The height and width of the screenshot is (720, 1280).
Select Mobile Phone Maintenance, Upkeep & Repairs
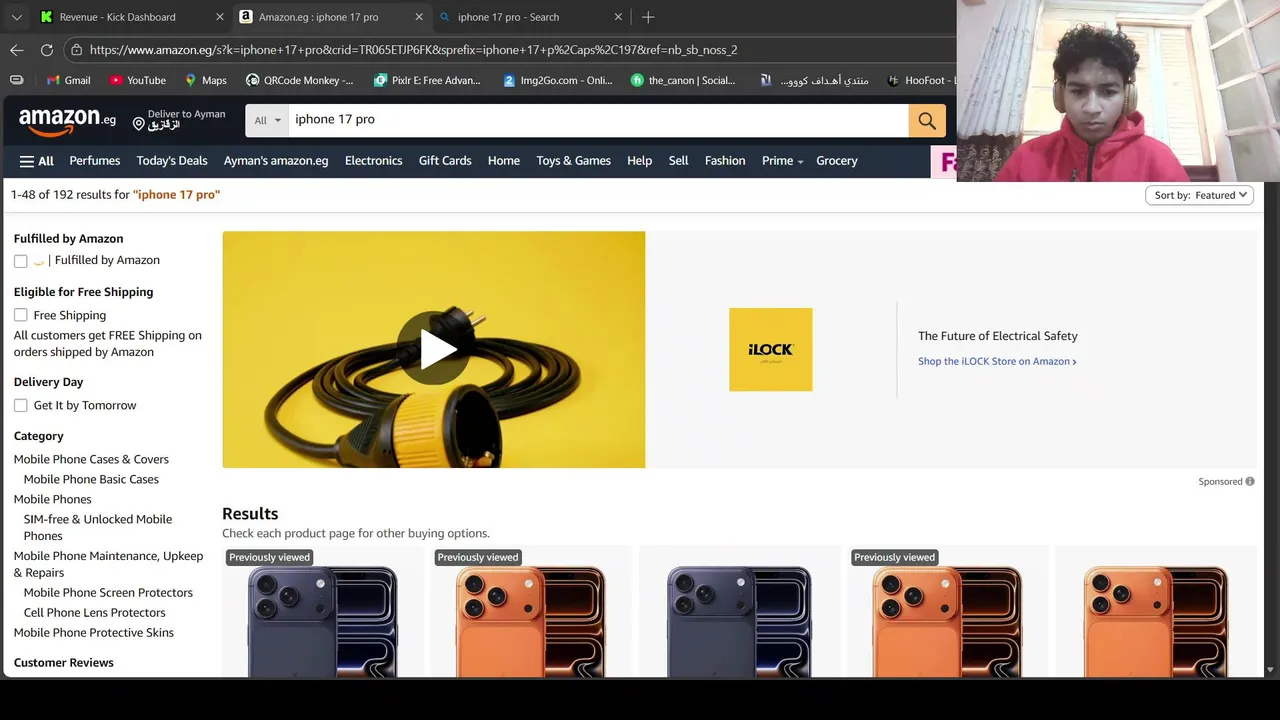coord(108,565)
